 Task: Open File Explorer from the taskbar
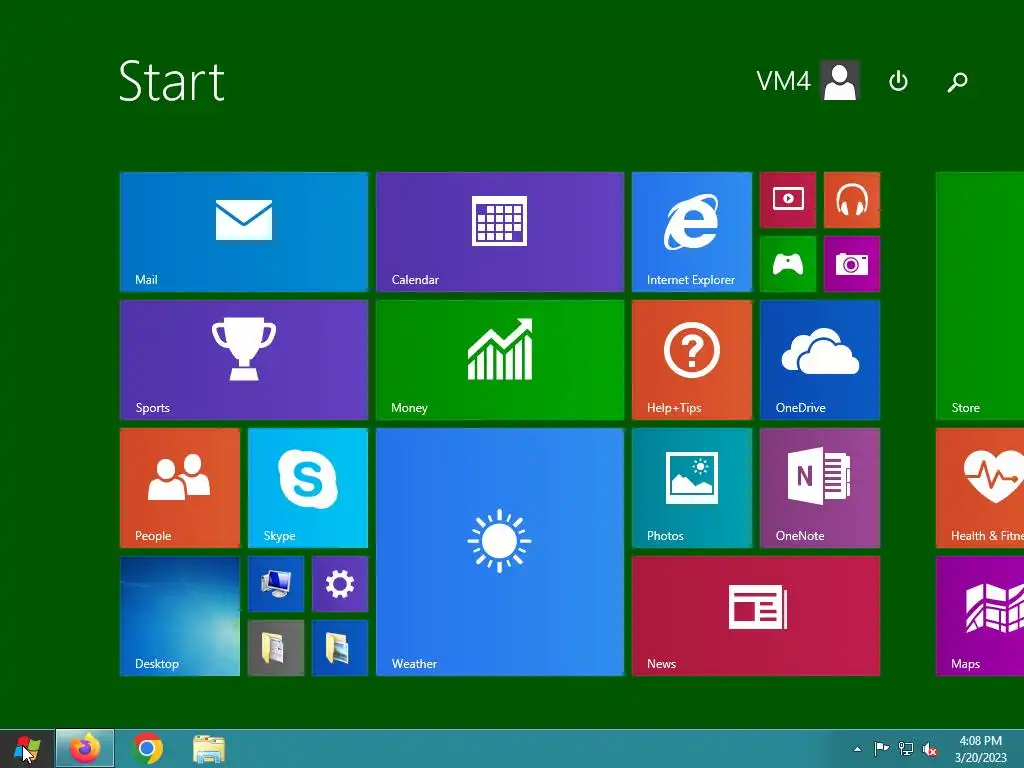(x=209, y=748)
